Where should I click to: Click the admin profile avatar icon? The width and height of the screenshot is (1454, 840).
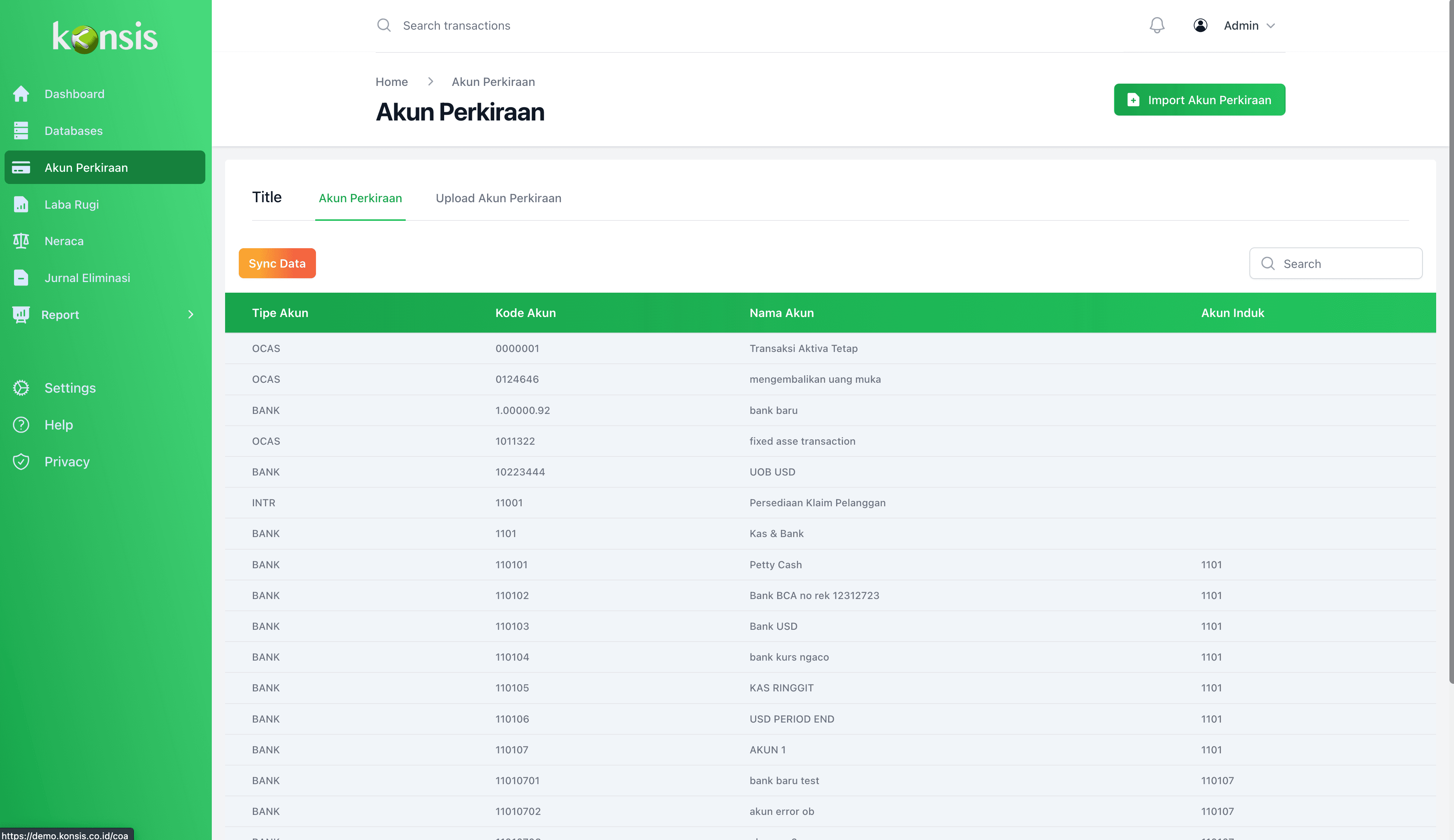click(x=1200, y=25)
